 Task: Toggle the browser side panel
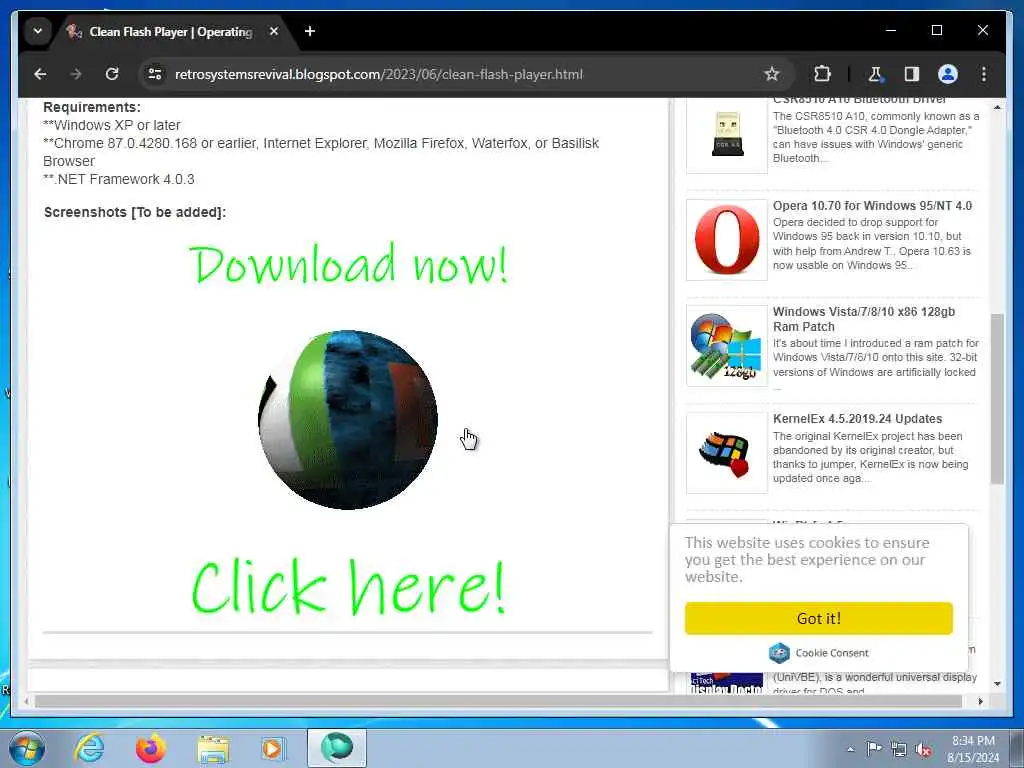(912, 74)
